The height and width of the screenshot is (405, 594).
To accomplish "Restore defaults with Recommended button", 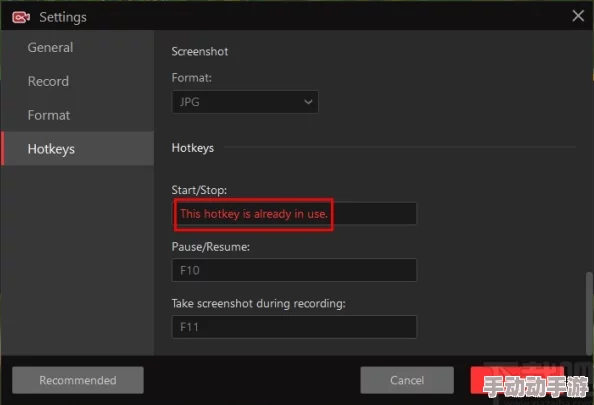I will 78,380.
